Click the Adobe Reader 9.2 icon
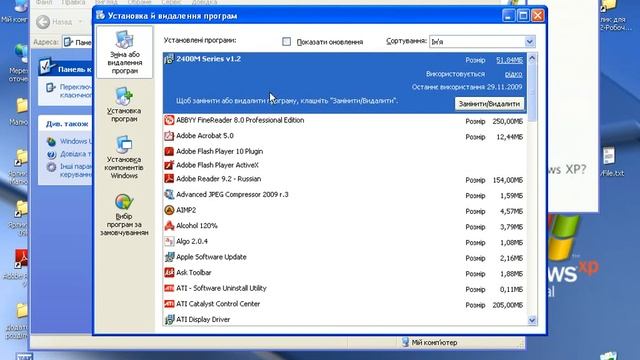 click(169, 179)
